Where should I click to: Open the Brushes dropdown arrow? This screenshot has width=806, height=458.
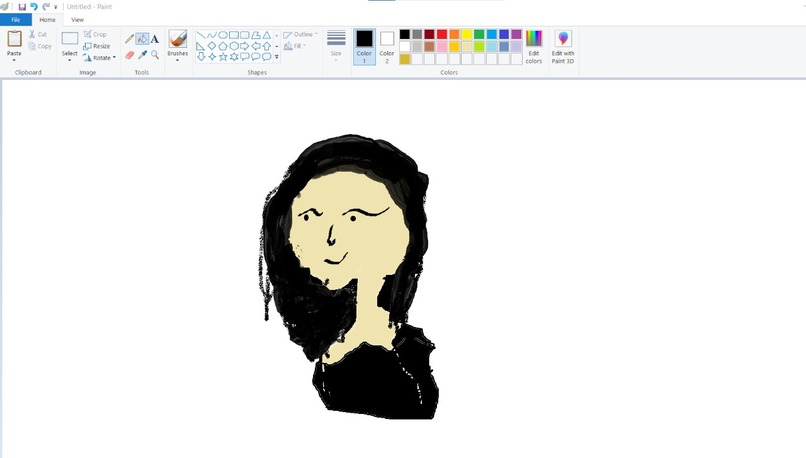pos(177,60)
